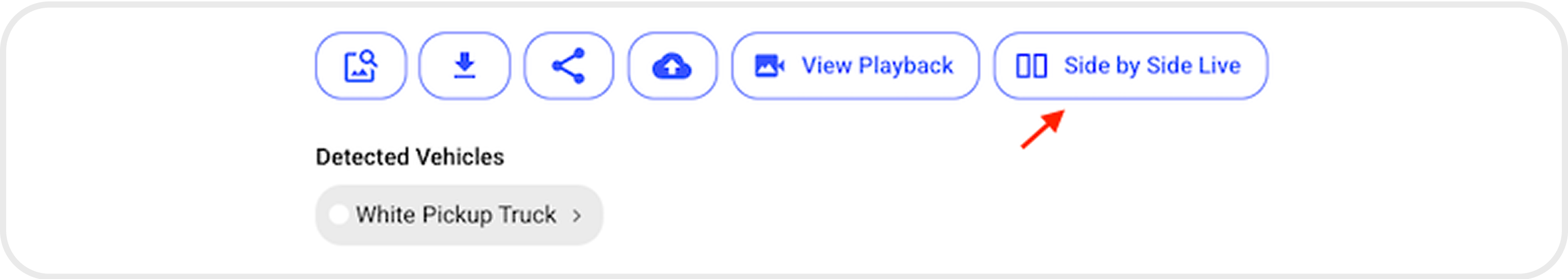Click the split-panel icon in Side by Side Live
The height and width of the screenshot is (279, 1568).
pyautogui.click(x=1031, y=66)
